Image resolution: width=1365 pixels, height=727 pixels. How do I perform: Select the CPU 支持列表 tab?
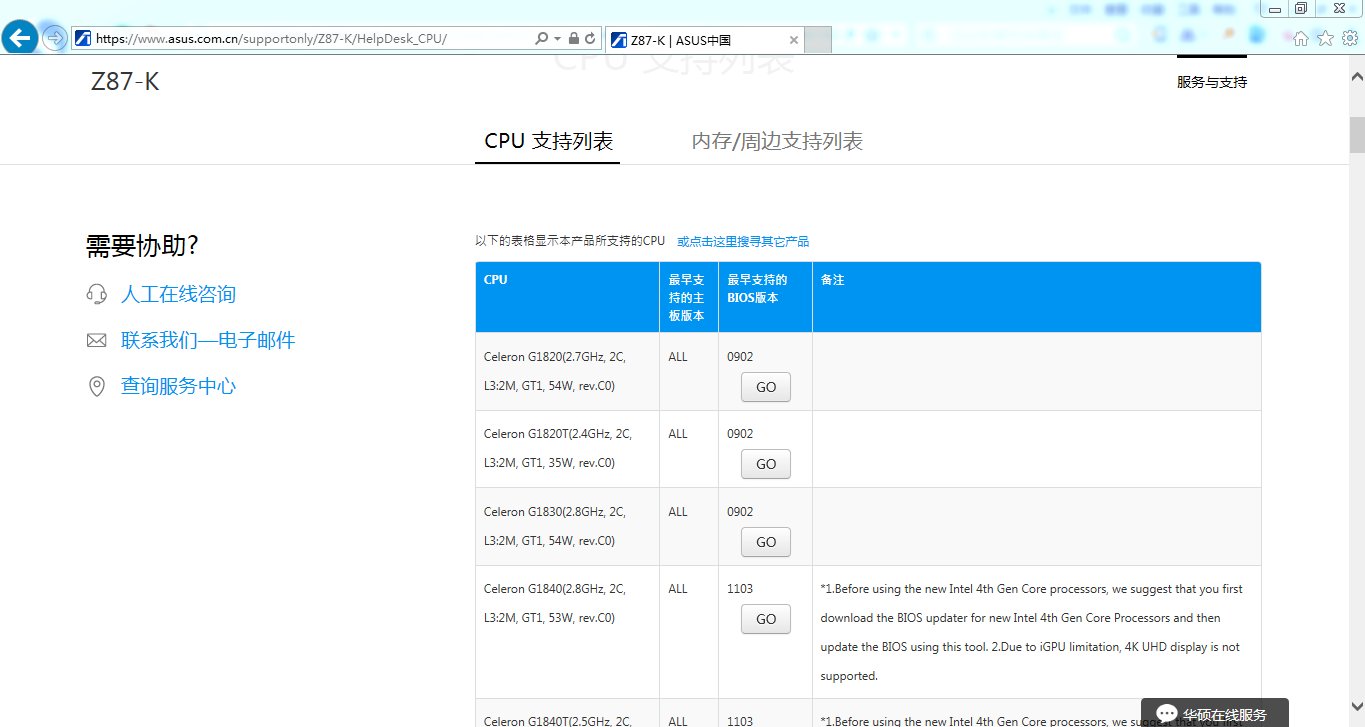[x=547, y=141]
